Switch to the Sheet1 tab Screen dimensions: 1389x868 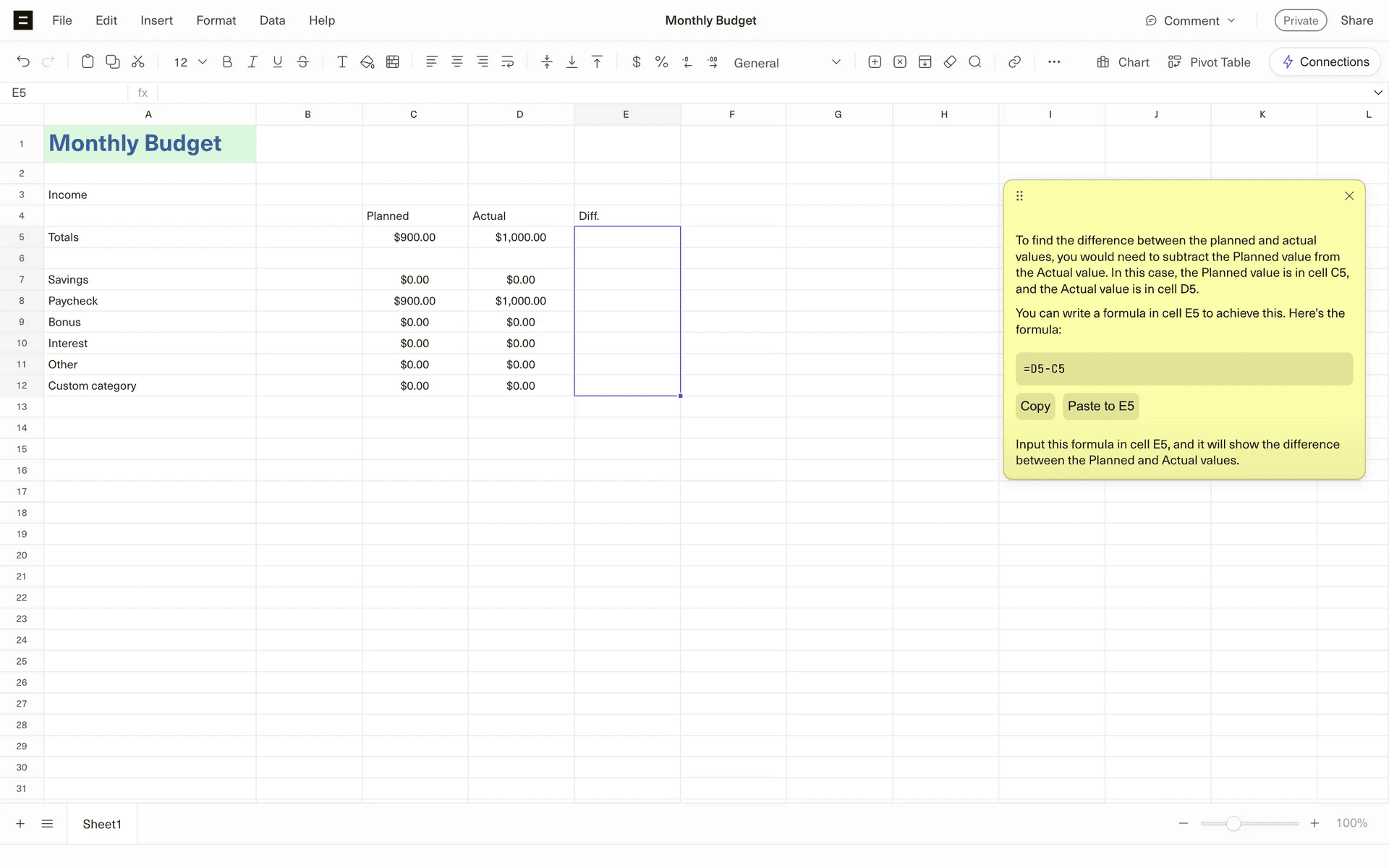102,824
